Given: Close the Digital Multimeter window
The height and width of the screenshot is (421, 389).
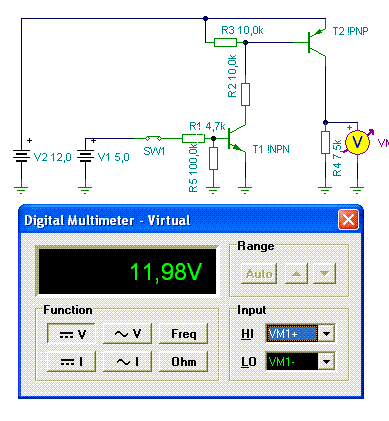Looking at the screenshot, I should [348, 220].
